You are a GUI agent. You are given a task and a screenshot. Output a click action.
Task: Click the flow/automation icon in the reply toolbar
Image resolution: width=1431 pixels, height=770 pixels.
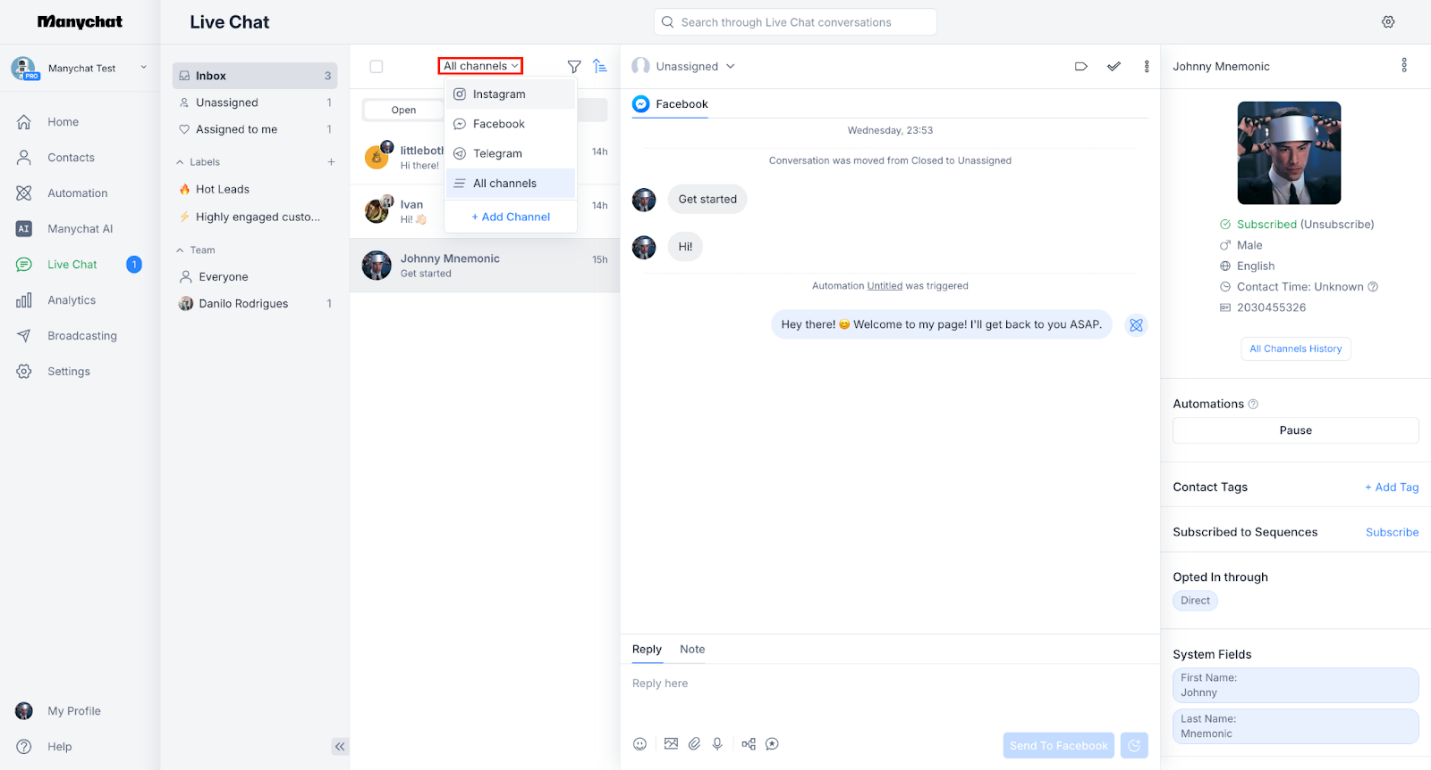748,744
